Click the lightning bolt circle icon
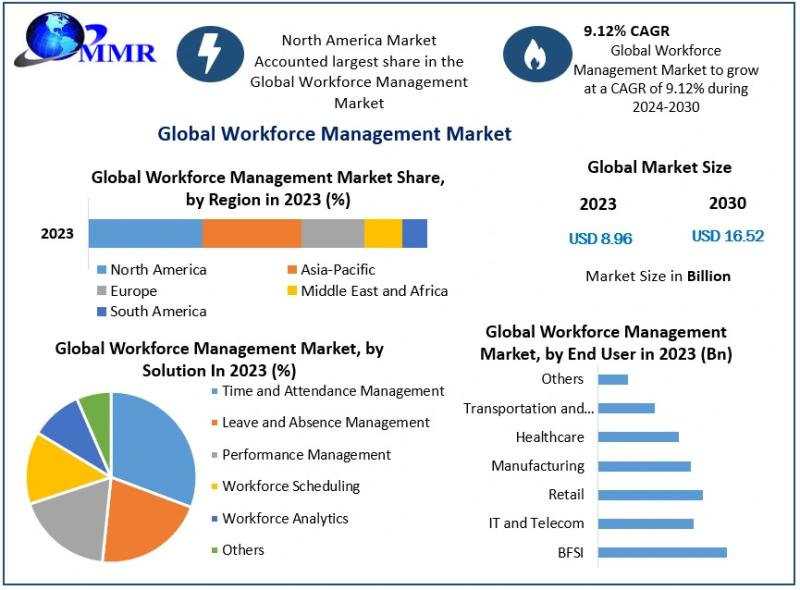 (210, 54)
